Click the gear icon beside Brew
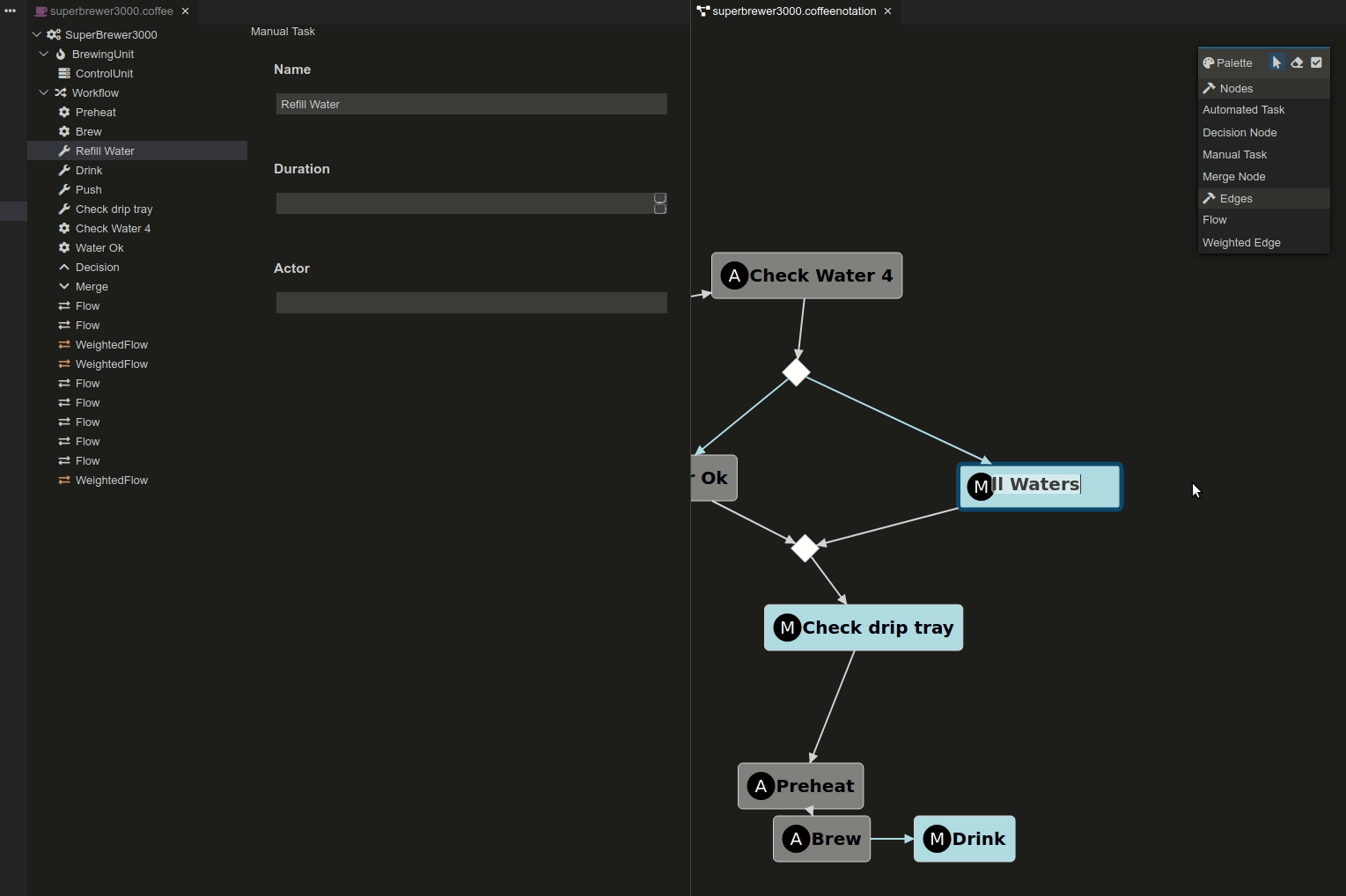The height and width of the screenshot is (896, 1346). point(64,131)
